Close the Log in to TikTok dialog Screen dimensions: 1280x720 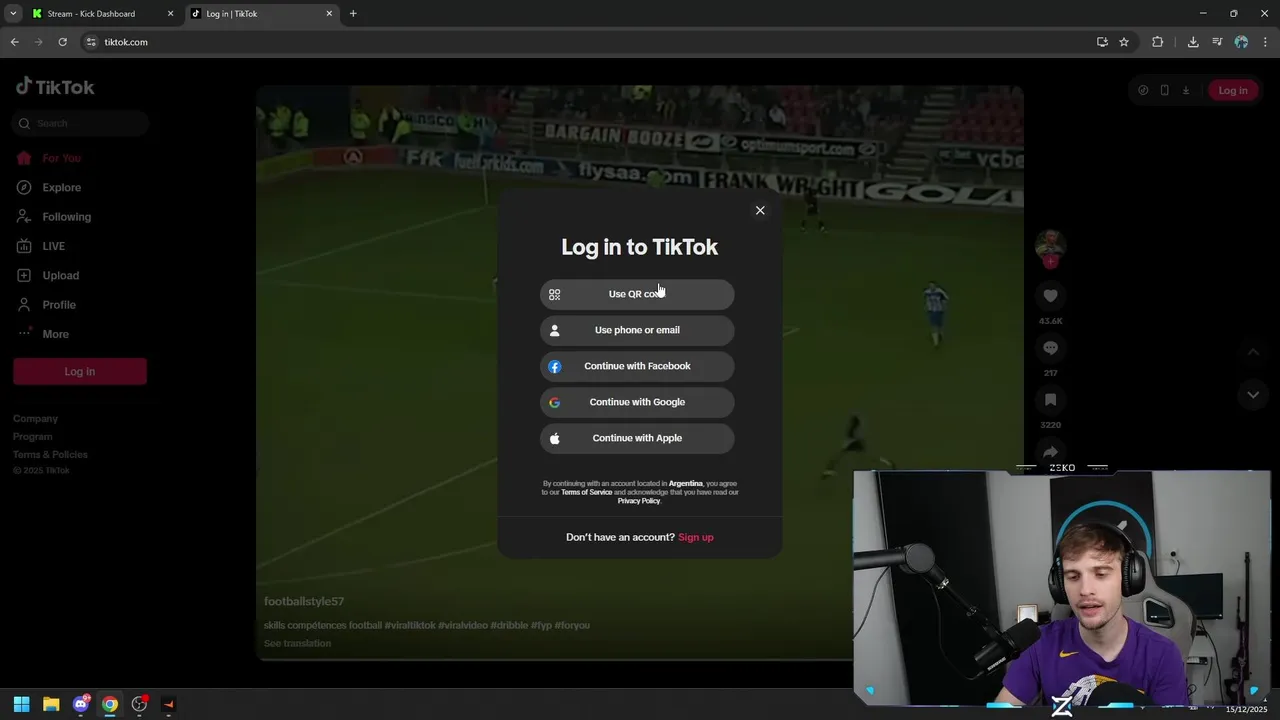coord(760,210)
